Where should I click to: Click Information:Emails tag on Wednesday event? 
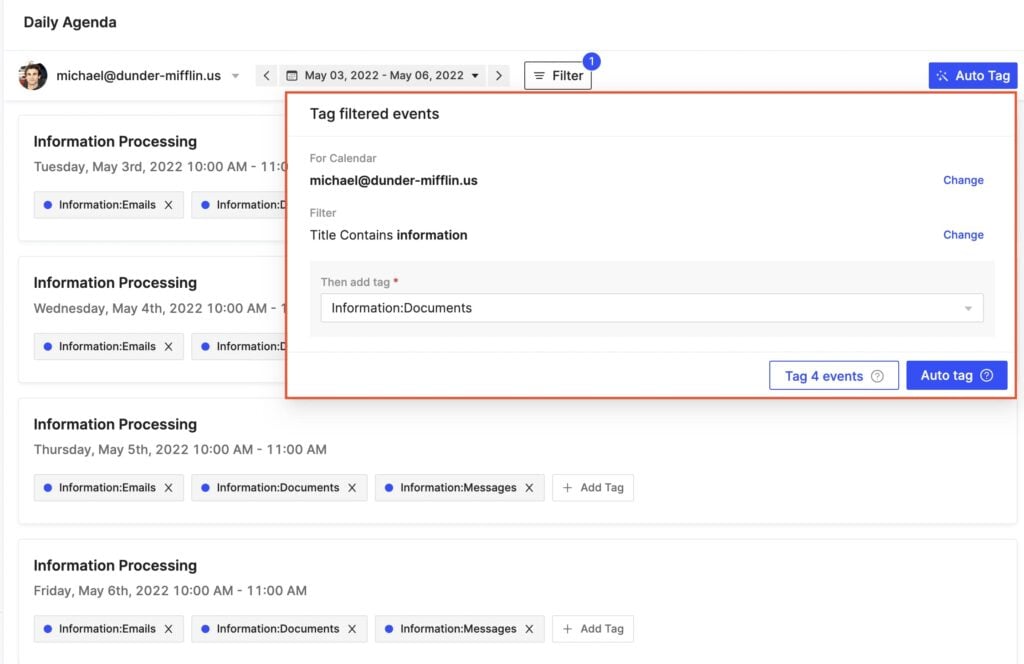(x=107, y=347)
